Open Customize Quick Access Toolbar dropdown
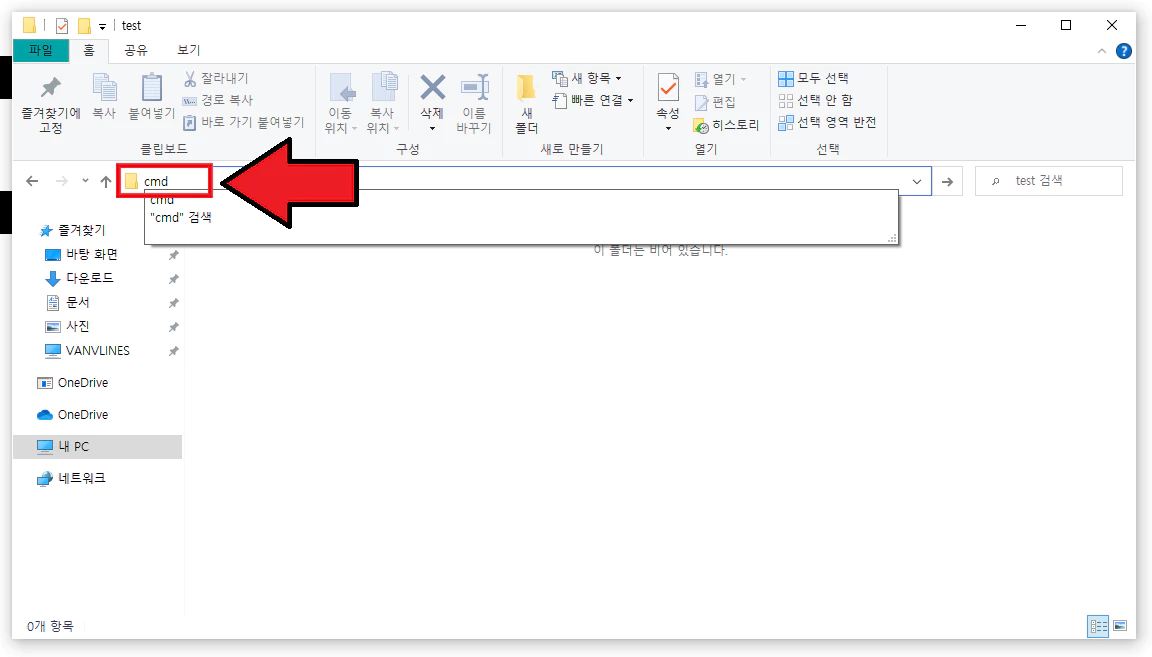This screenshot has height=657, width=1152. point(102,26)
